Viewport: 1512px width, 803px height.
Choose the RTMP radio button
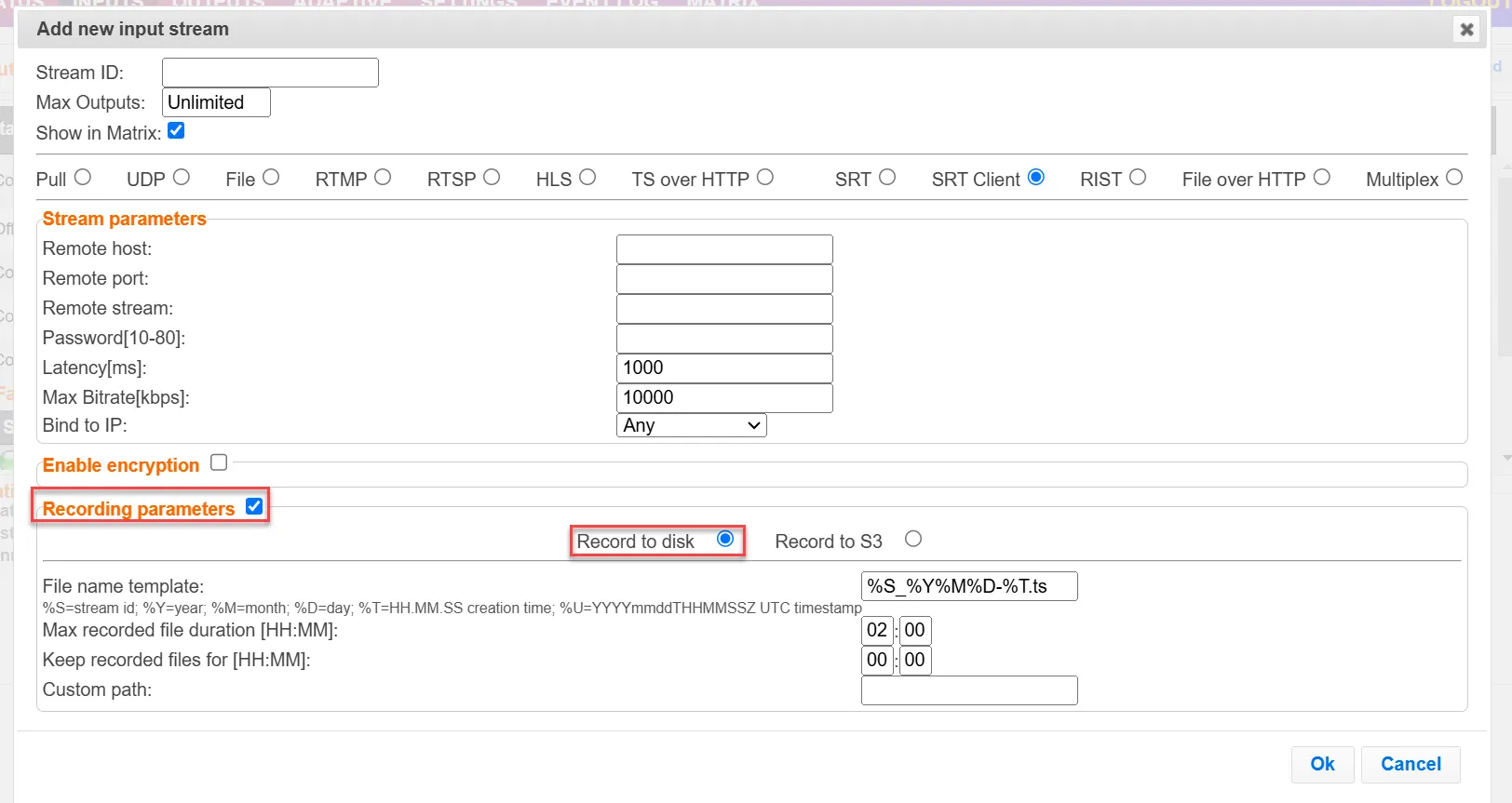pos(383,177)
